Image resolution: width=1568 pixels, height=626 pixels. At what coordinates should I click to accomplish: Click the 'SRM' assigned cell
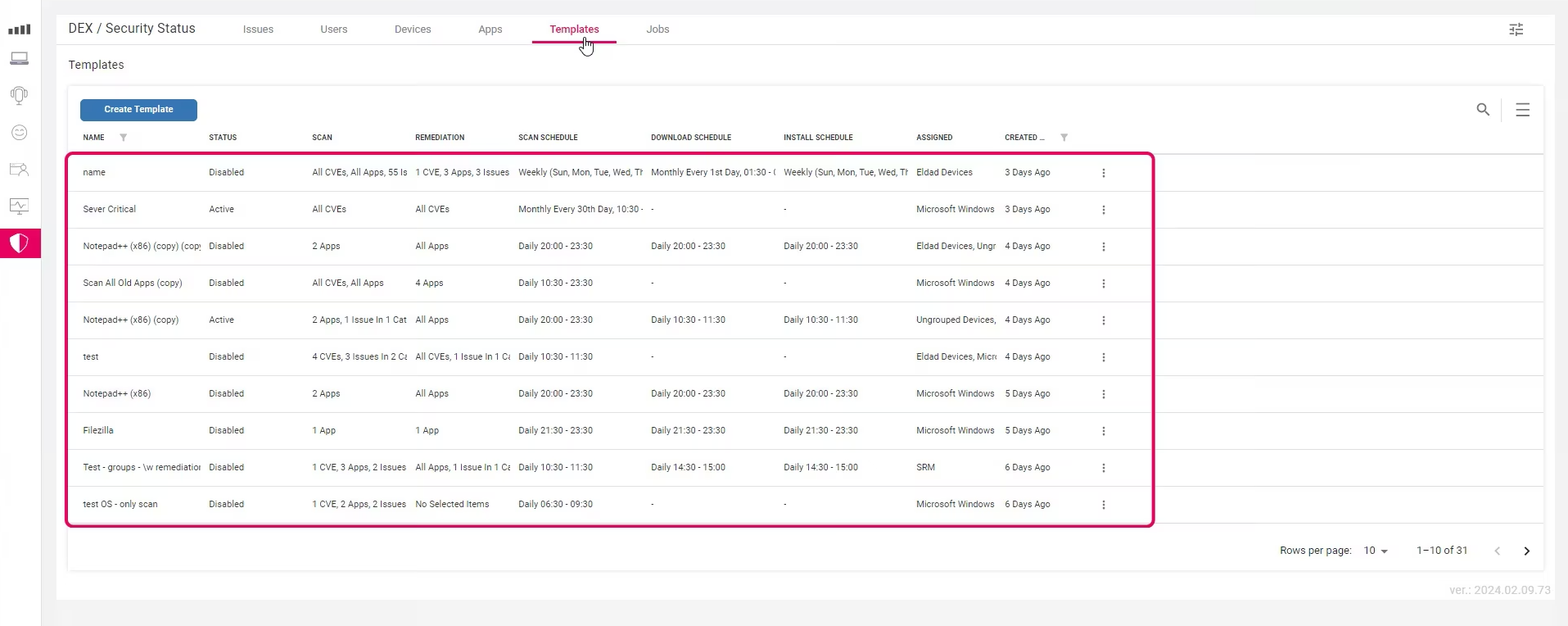[925, 468]
